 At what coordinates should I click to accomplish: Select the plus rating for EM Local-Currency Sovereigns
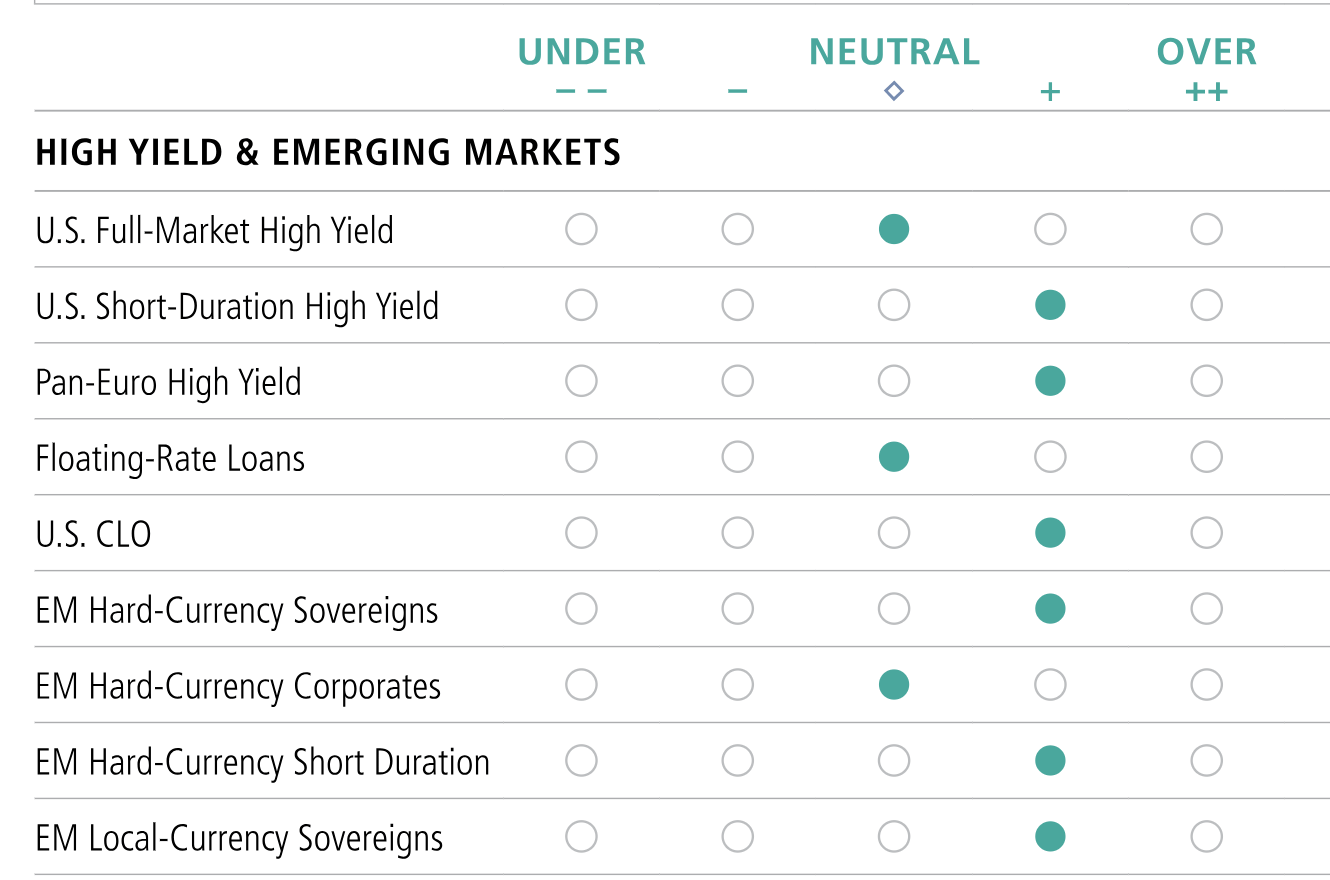point(1050,837)
